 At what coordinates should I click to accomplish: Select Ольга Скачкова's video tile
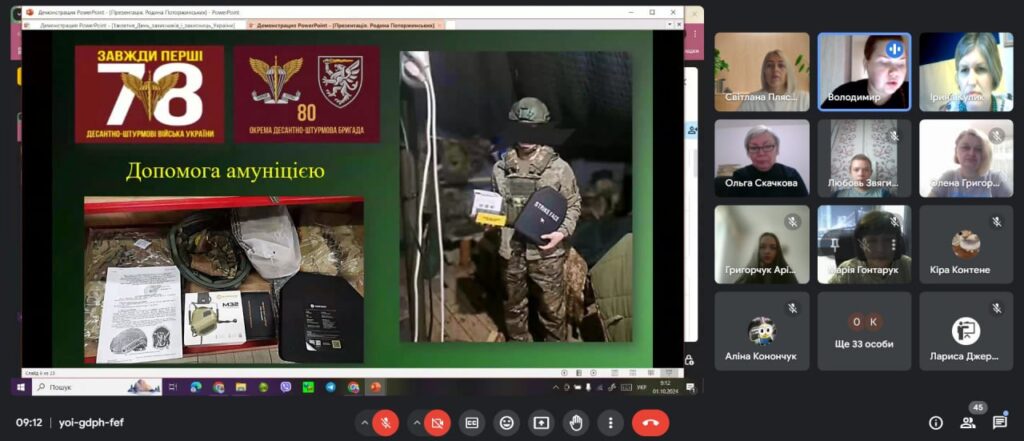[761, 158]
